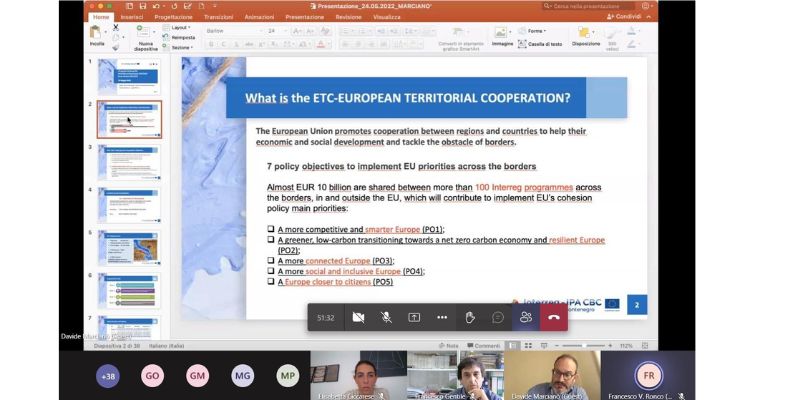Click the Format Painter brush icon

pos(116,47)
